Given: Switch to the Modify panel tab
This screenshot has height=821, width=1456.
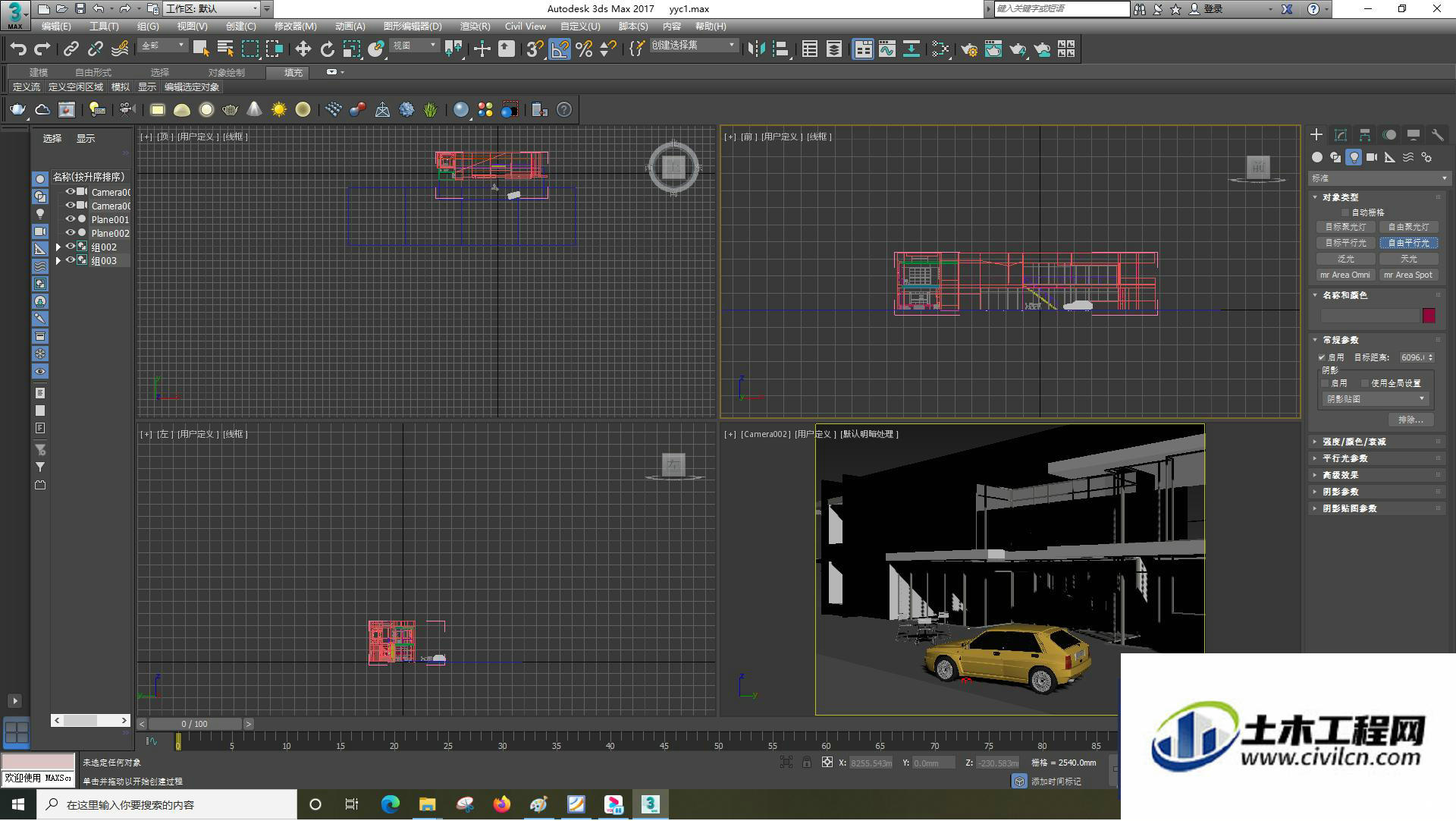Looking at the screenshot, I should click(1340, 135).
